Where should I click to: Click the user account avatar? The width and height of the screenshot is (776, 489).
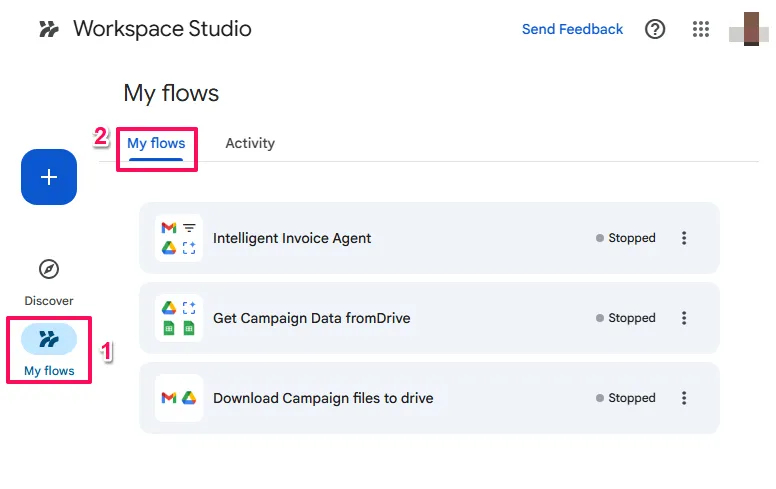pos(748,29)
